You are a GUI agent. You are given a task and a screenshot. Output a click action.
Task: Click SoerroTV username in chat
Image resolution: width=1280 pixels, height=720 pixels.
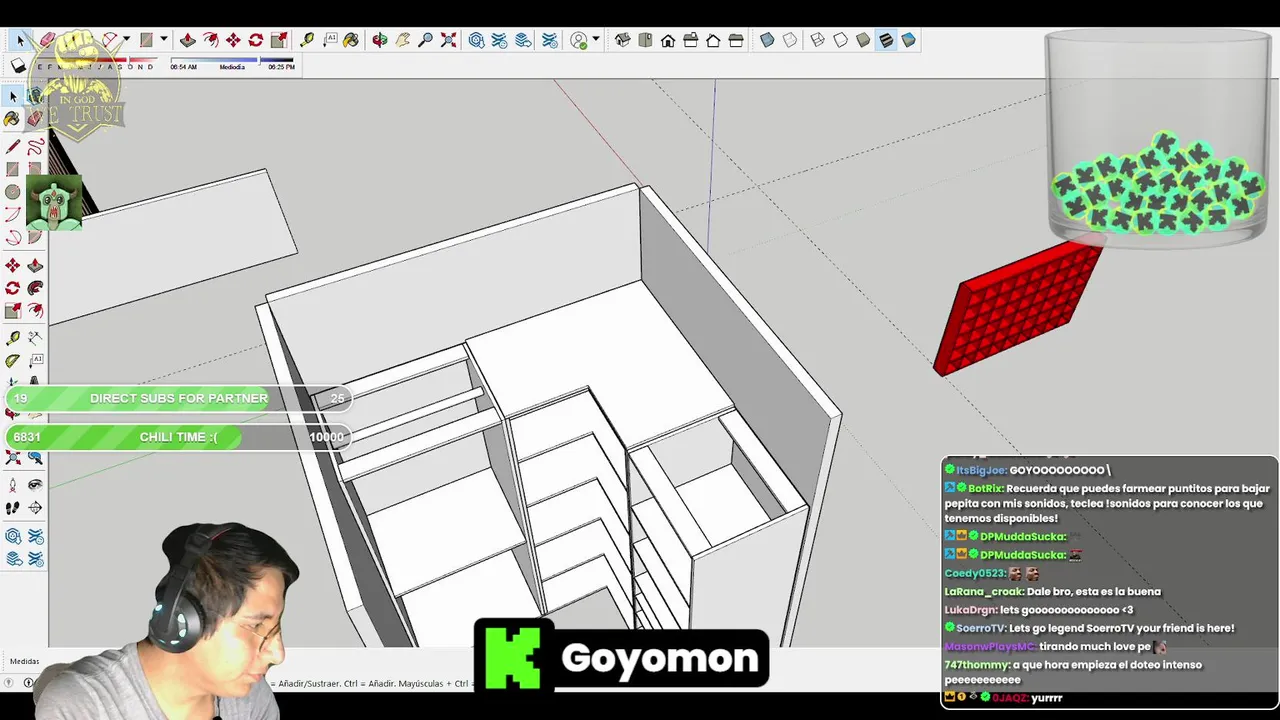pyautogui.click(x=981, y=628)
